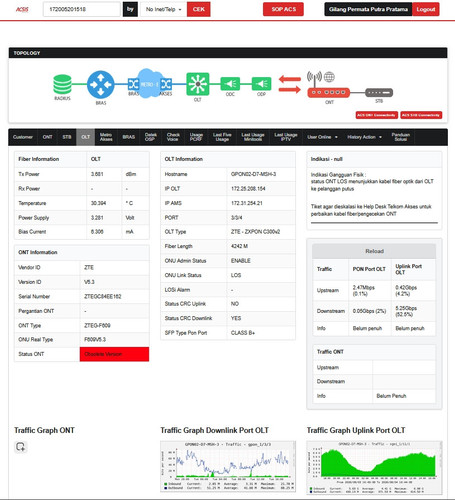Click the gray STB set-top box icon
Screen dimensions: 455x500
[x=379, y=92]
